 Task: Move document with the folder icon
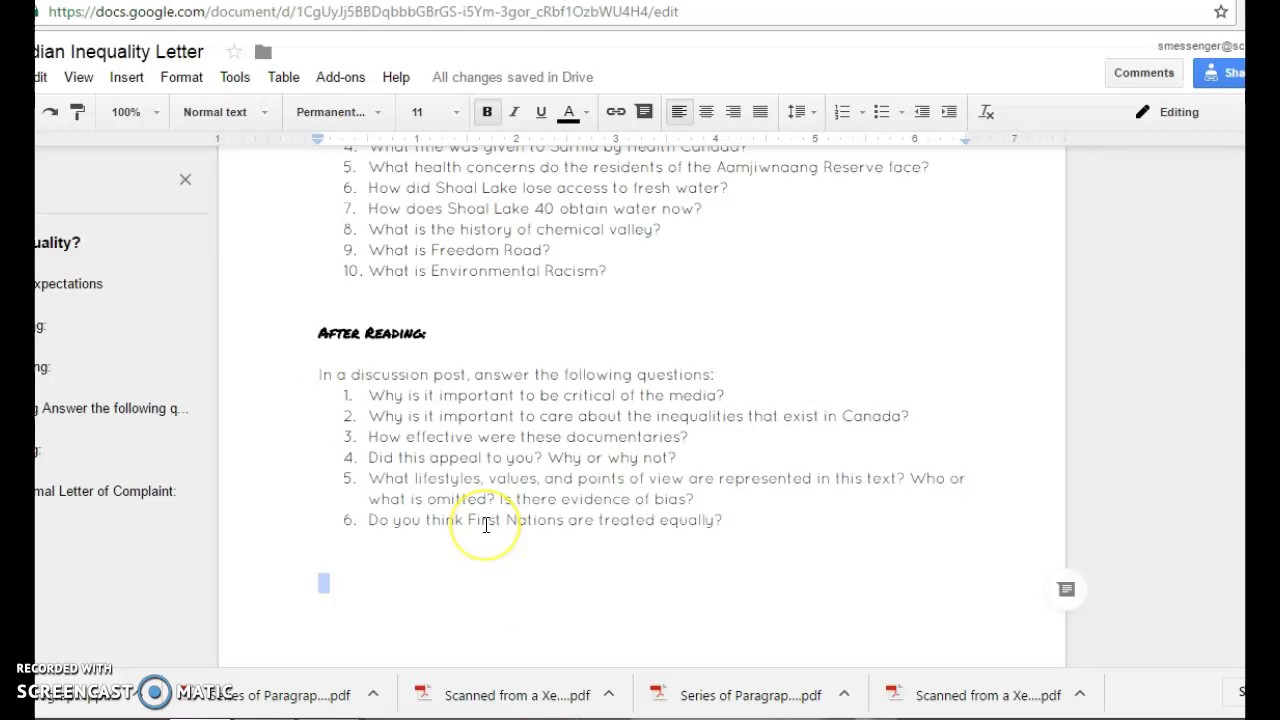[263, 52]
